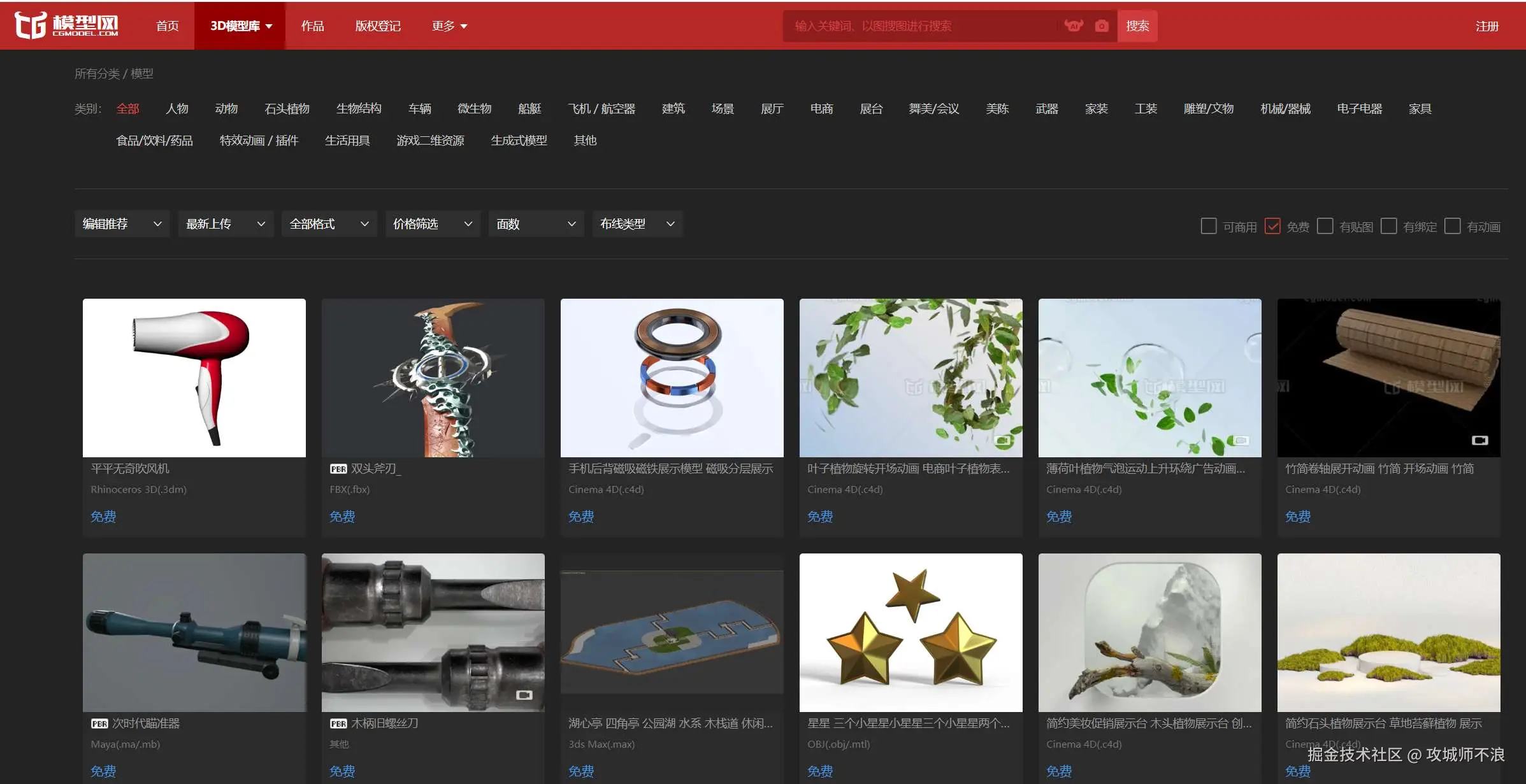Click PBR badge beside 木柄旧螺丝刀

[x=338, y=723]
